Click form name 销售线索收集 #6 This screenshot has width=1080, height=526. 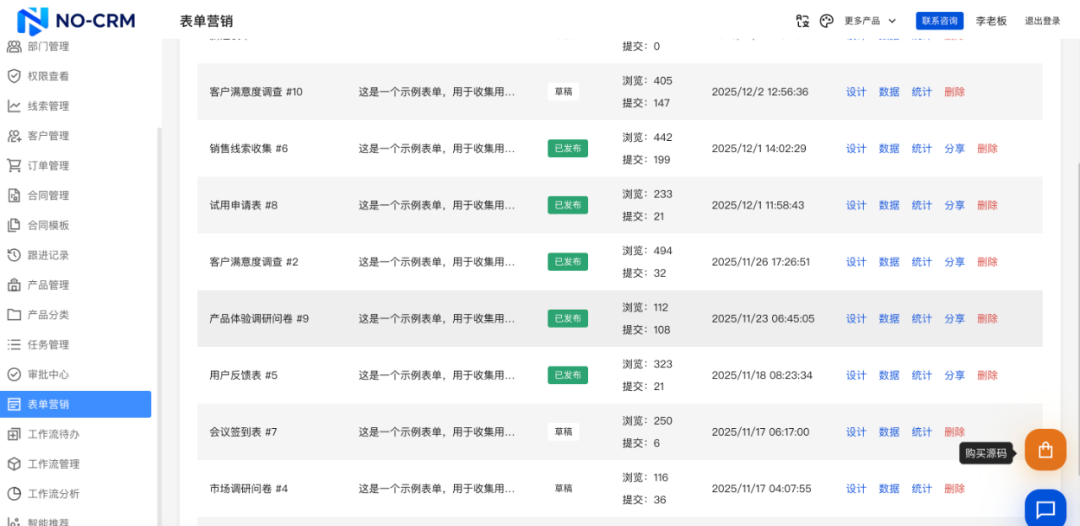[249, 148]
